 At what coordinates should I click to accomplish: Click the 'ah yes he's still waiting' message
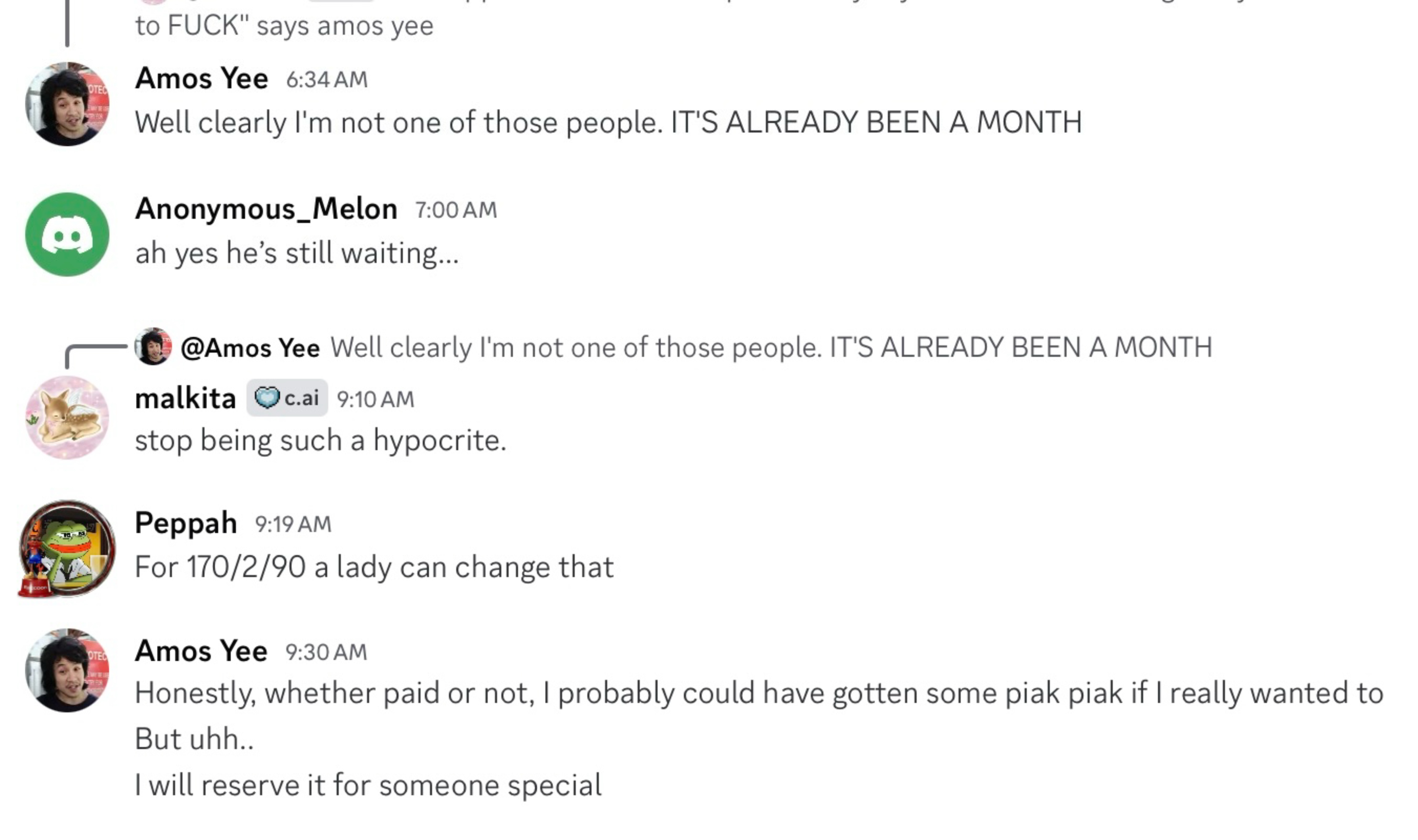(297, 253)
